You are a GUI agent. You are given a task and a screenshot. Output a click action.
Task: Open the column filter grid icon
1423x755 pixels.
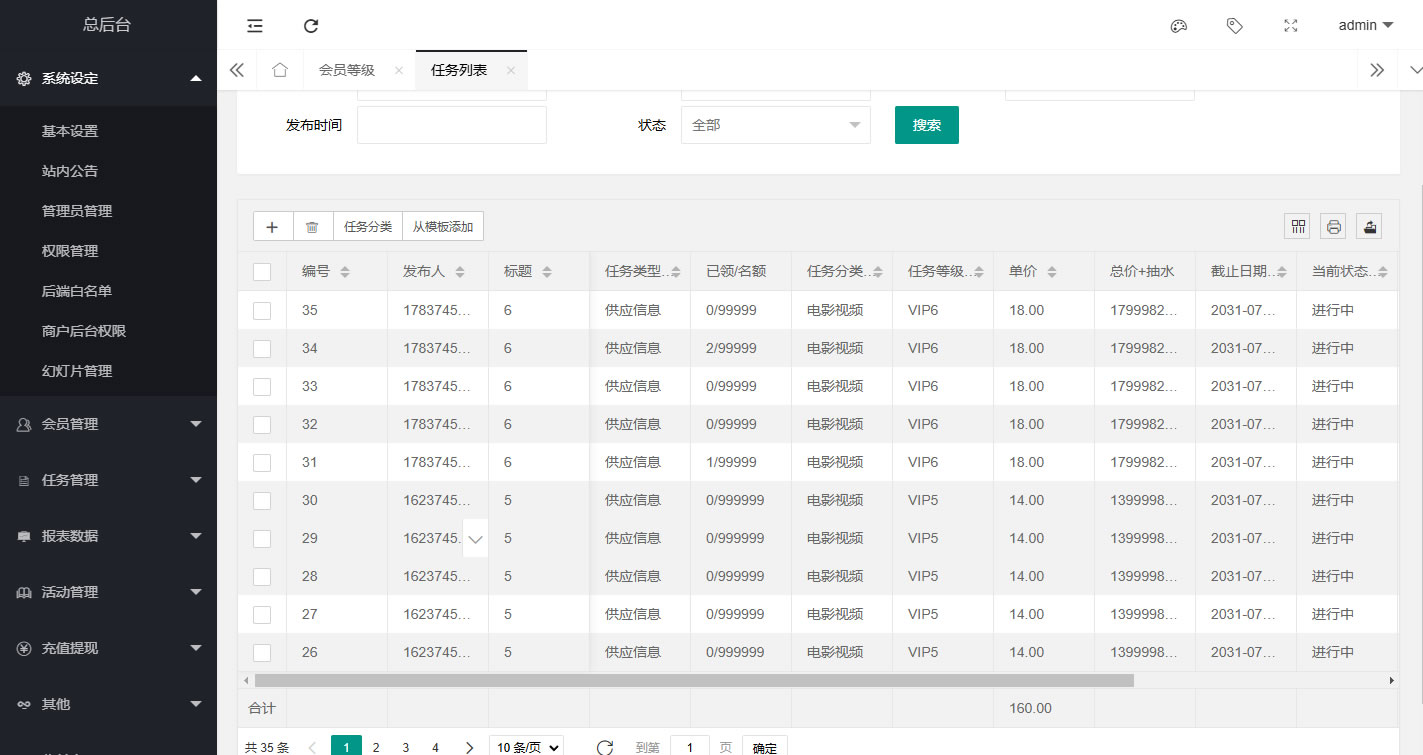coord(1299,227)
